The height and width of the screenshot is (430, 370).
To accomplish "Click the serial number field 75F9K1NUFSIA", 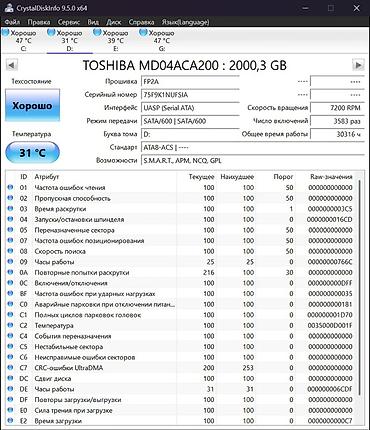I will click(190, 95).
